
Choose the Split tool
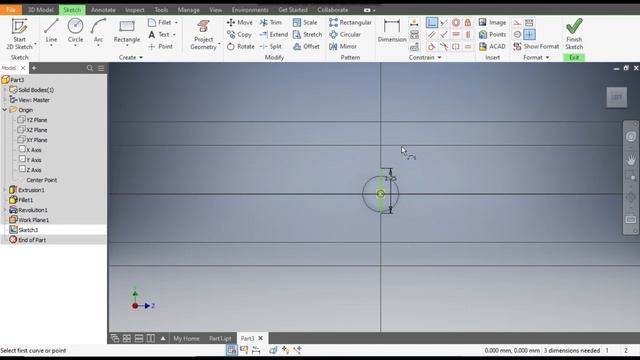(271, 47)
